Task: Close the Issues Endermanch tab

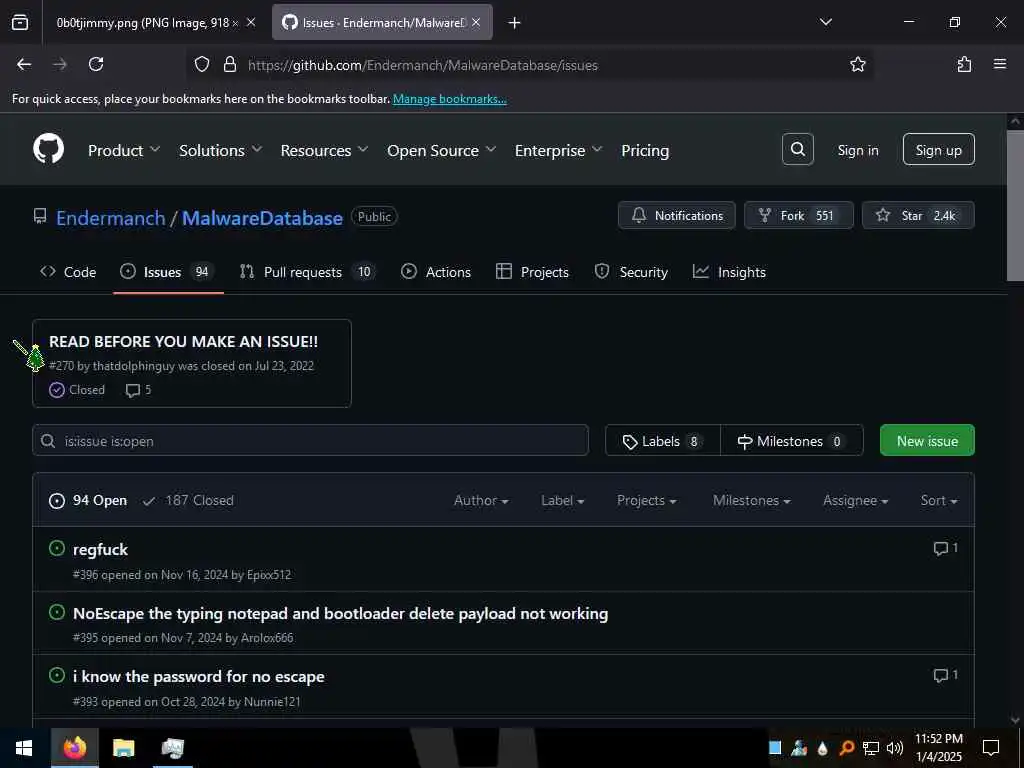Action: pyautogui.click(x=476, y=23)
